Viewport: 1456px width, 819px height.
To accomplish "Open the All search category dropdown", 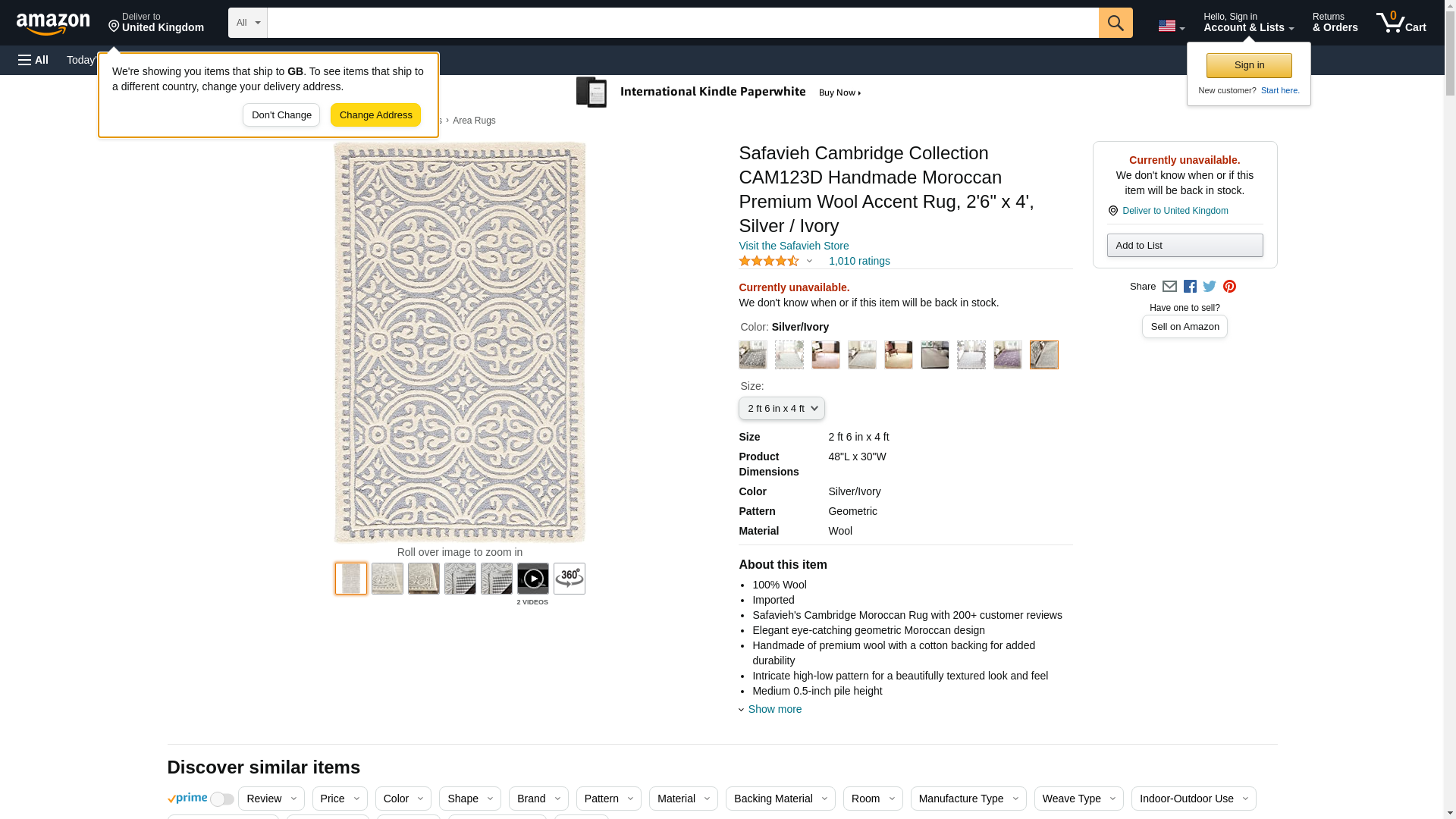I will point(247,23).
